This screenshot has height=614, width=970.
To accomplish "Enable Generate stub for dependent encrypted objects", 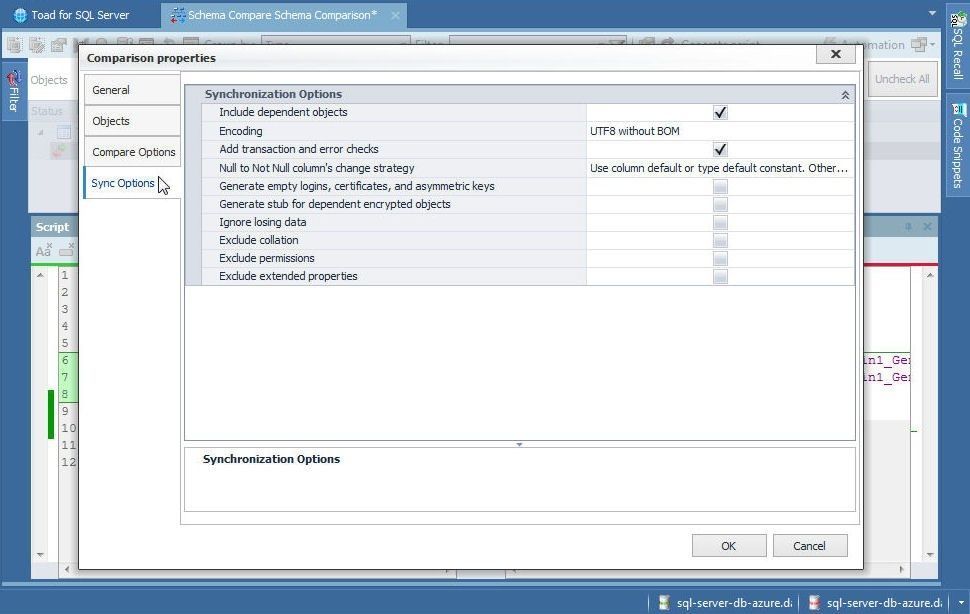I will point(720,204).
